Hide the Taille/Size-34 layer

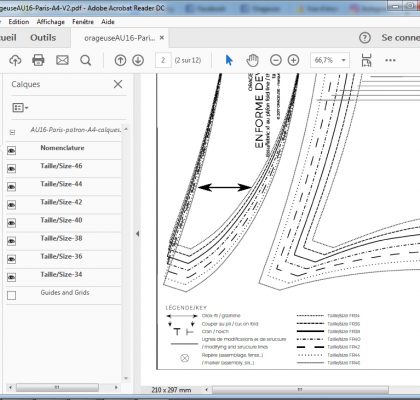click(12, 277)
